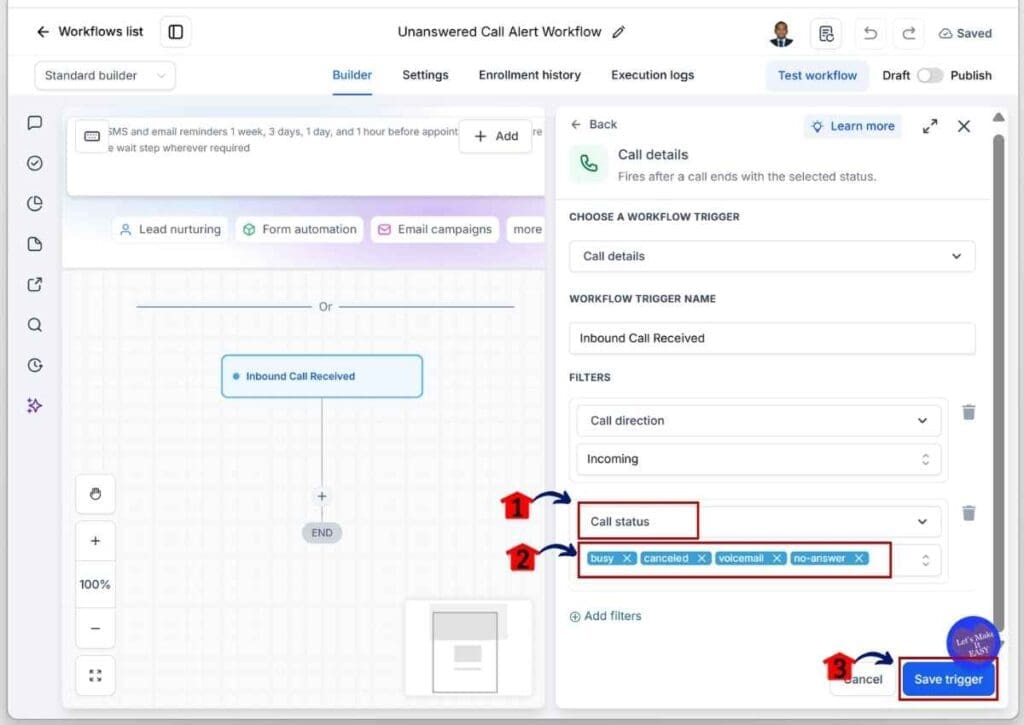Toggle the sidebar panel icon

pyautogui.click(x=176, y=32)
